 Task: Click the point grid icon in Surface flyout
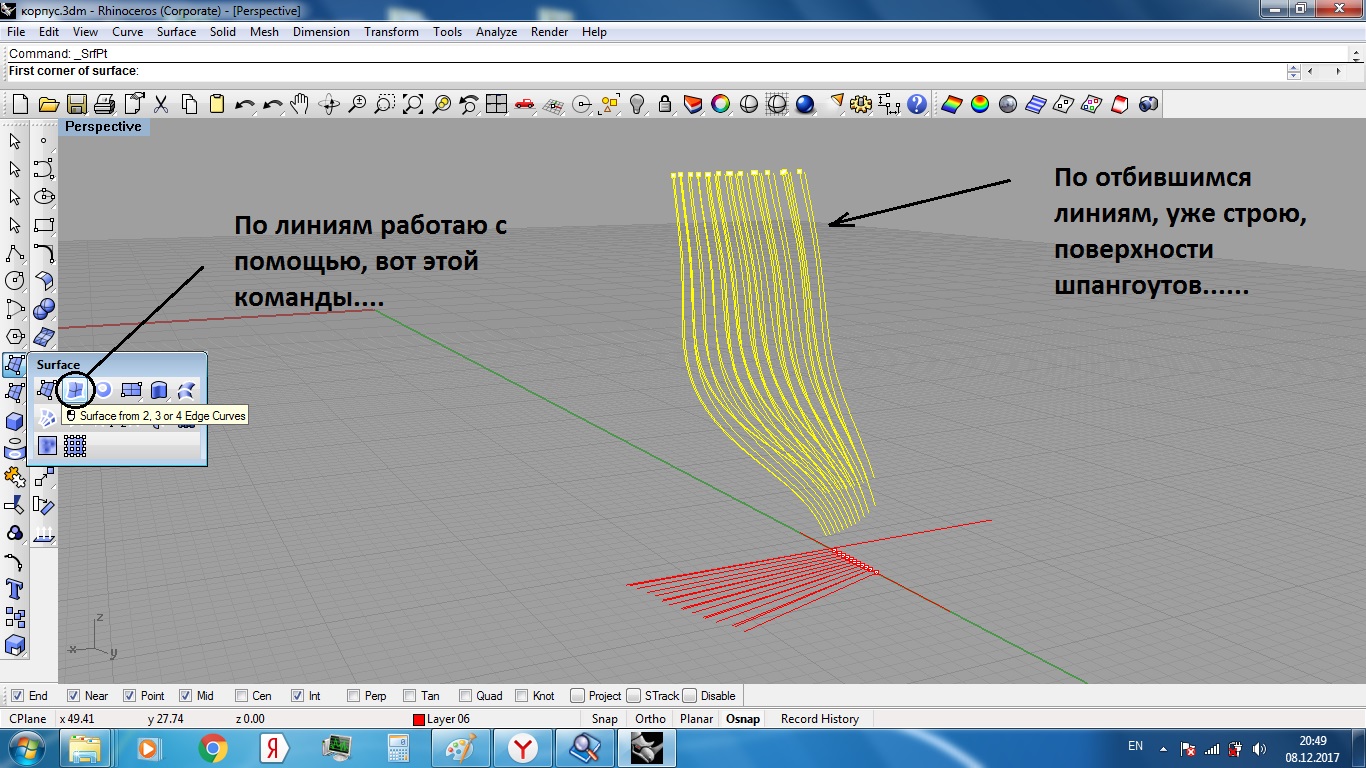(75, 446)
